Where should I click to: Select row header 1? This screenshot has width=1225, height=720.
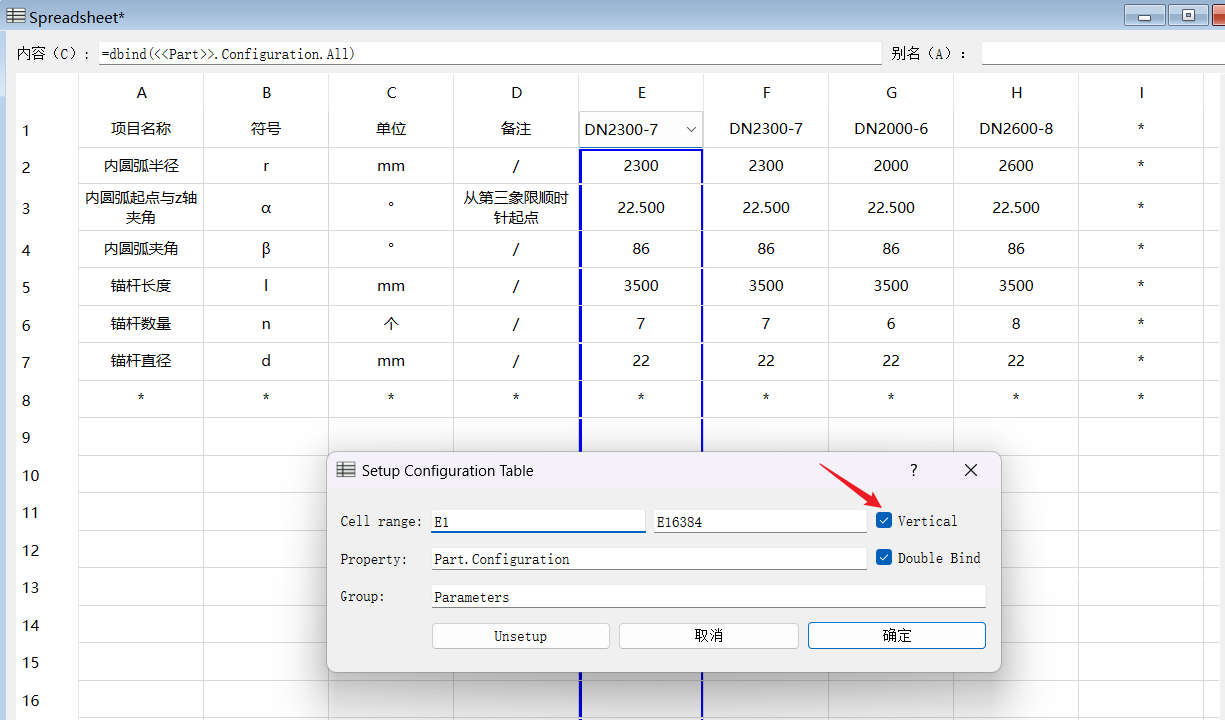pyautogui.click(x=26, y=130)
